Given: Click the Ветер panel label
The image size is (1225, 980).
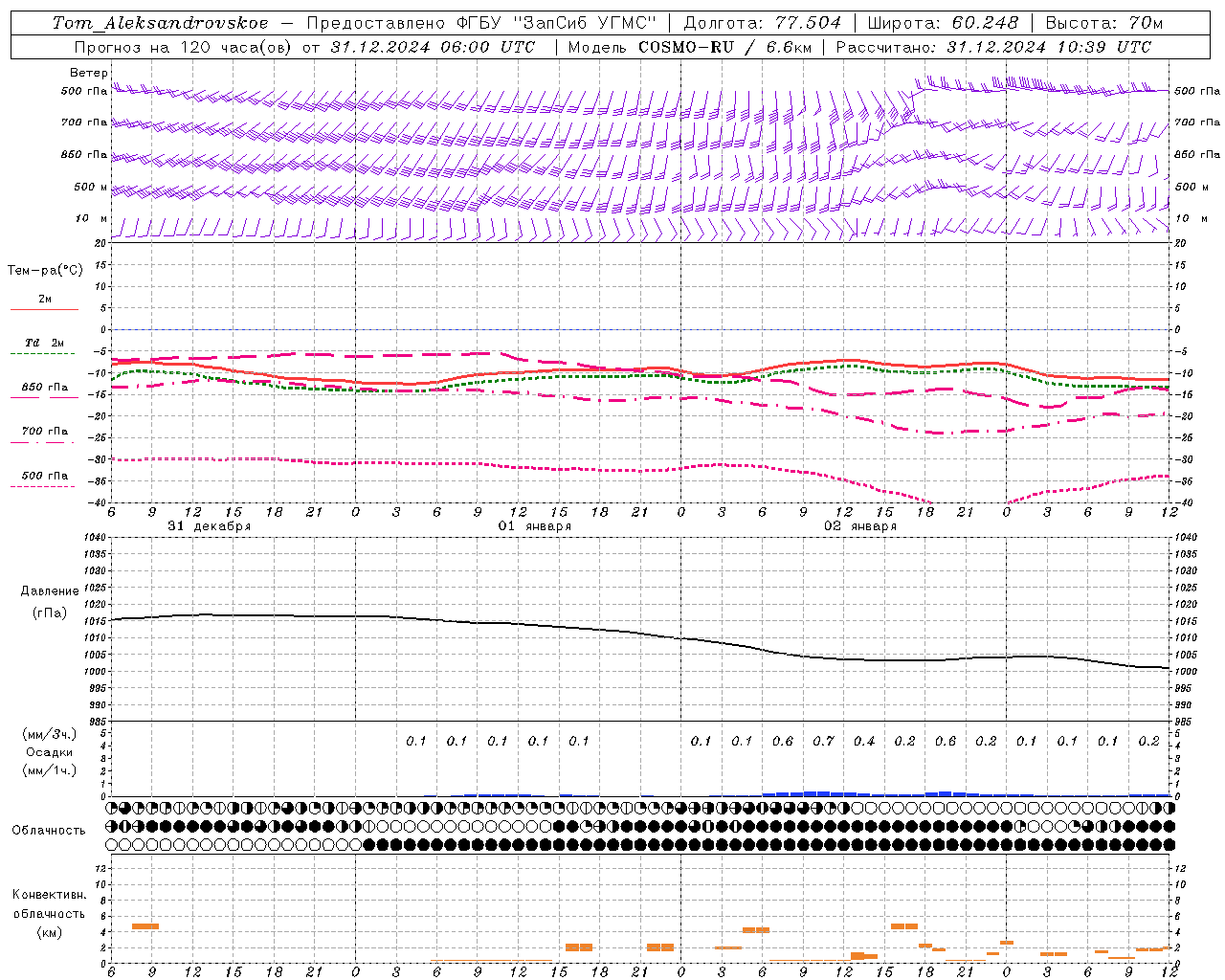Looking at the screenshot, I should click(x=89, y=73).
